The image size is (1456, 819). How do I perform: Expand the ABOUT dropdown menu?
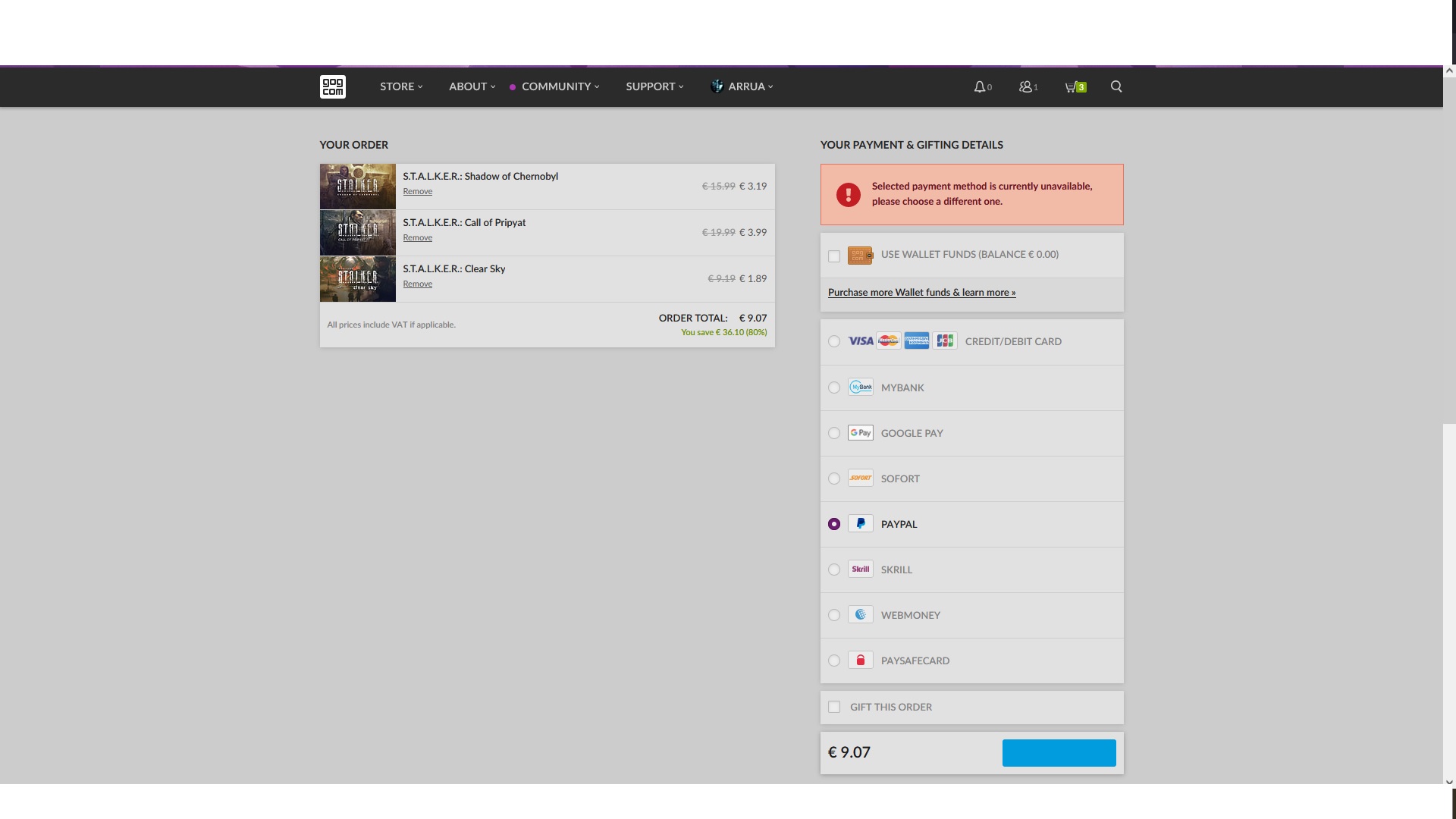(x=472, y=86)
